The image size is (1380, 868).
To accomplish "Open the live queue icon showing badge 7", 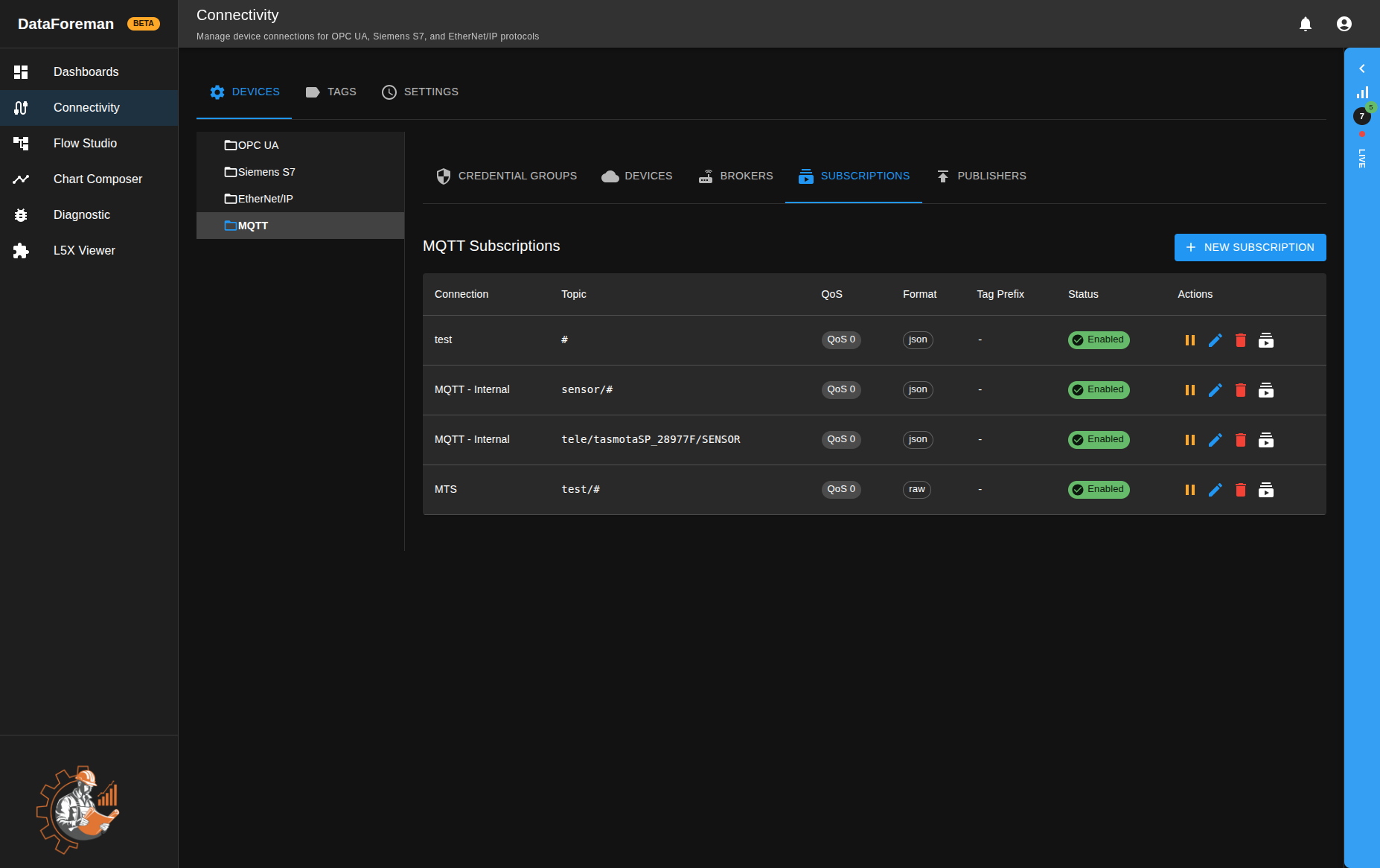I will (x=1361, y=116).
